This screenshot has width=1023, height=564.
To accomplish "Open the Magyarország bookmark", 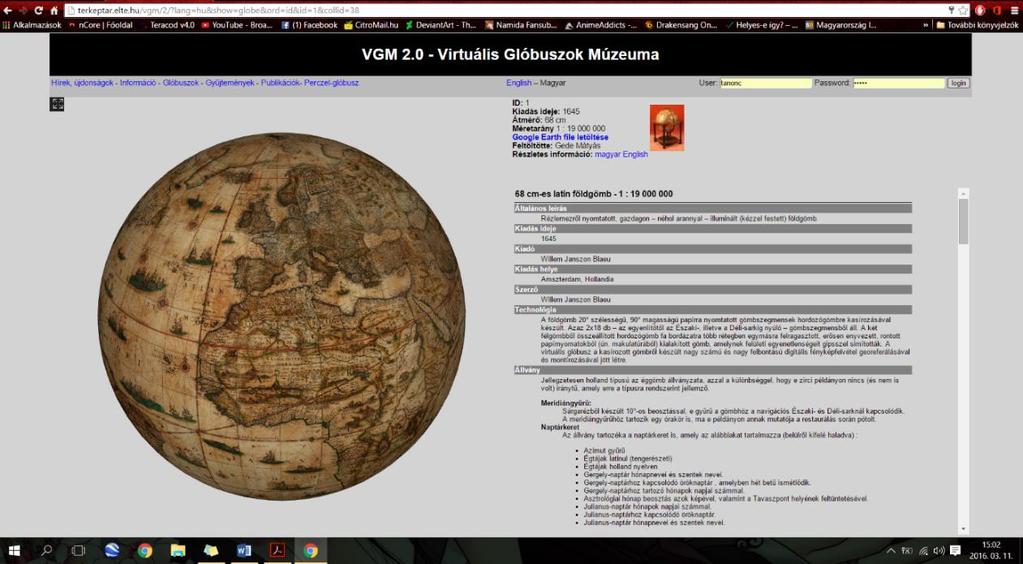I will tap(841, 25).
